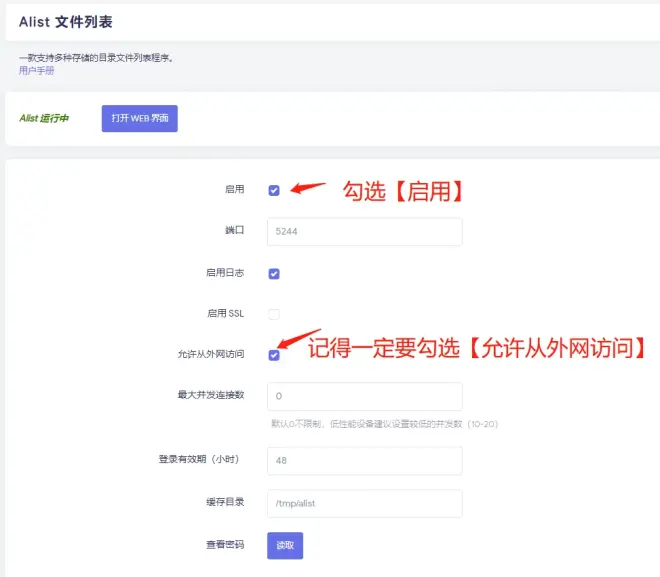Open the 用户手册 link
The width and height of the screenshot is (660, 577).
click(37, 70)
